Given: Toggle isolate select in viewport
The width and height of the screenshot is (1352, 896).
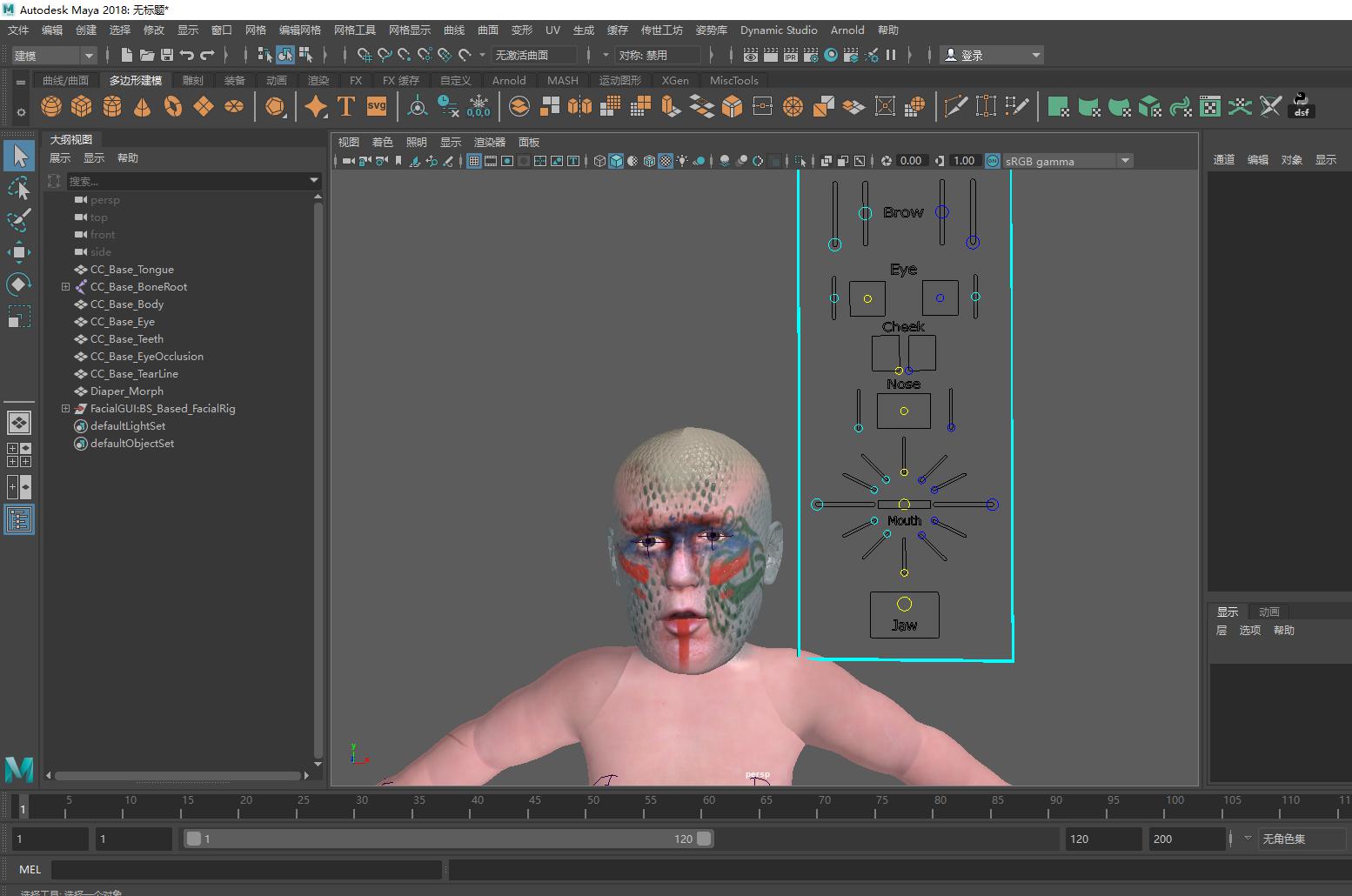Looking at the screenshot, I should coord(800,161).
